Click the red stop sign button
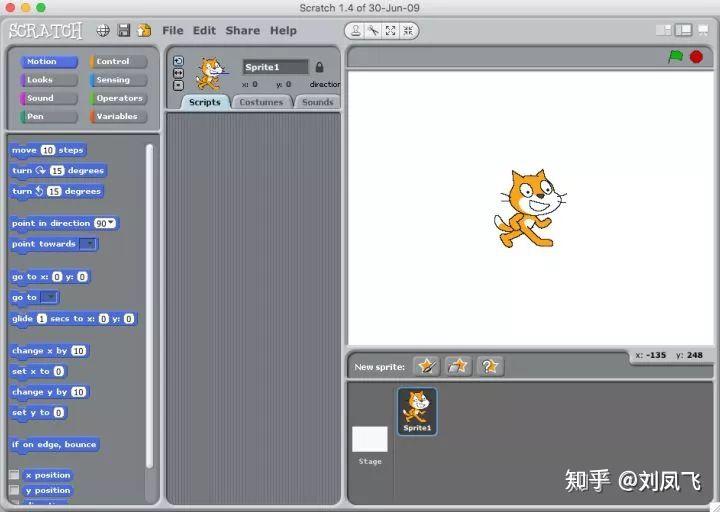This screenshot has width=720, height=512. point(697,57)
